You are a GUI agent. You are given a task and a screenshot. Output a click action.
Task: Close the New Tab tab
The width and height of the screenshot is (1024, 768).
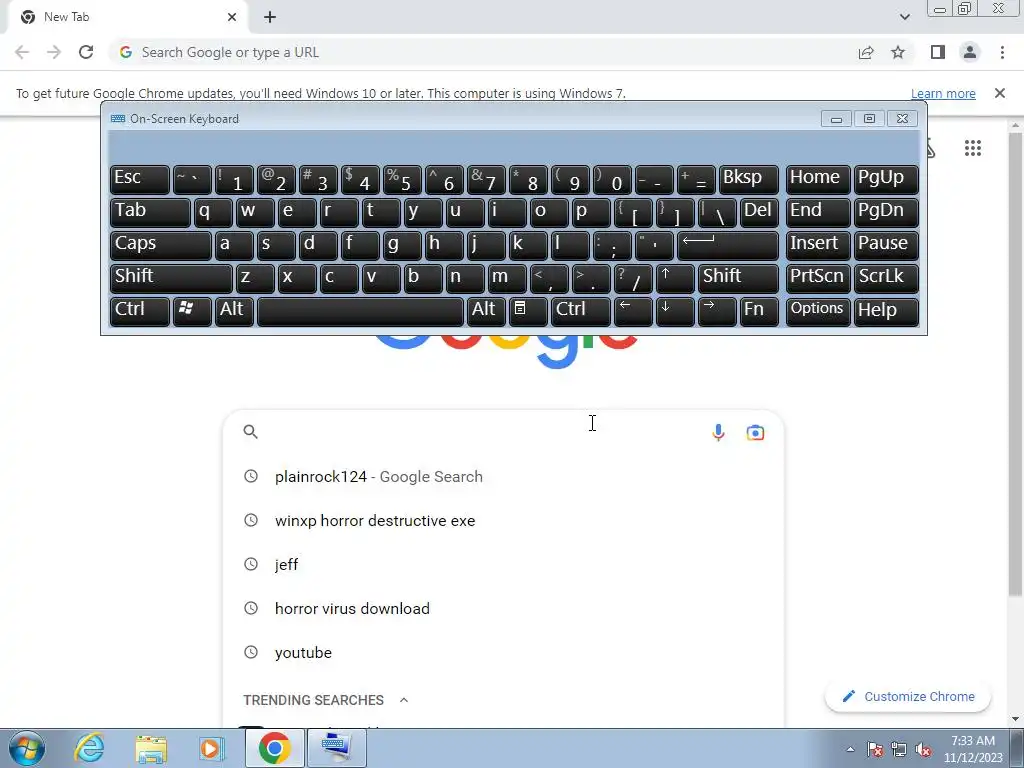coord(232,17)
